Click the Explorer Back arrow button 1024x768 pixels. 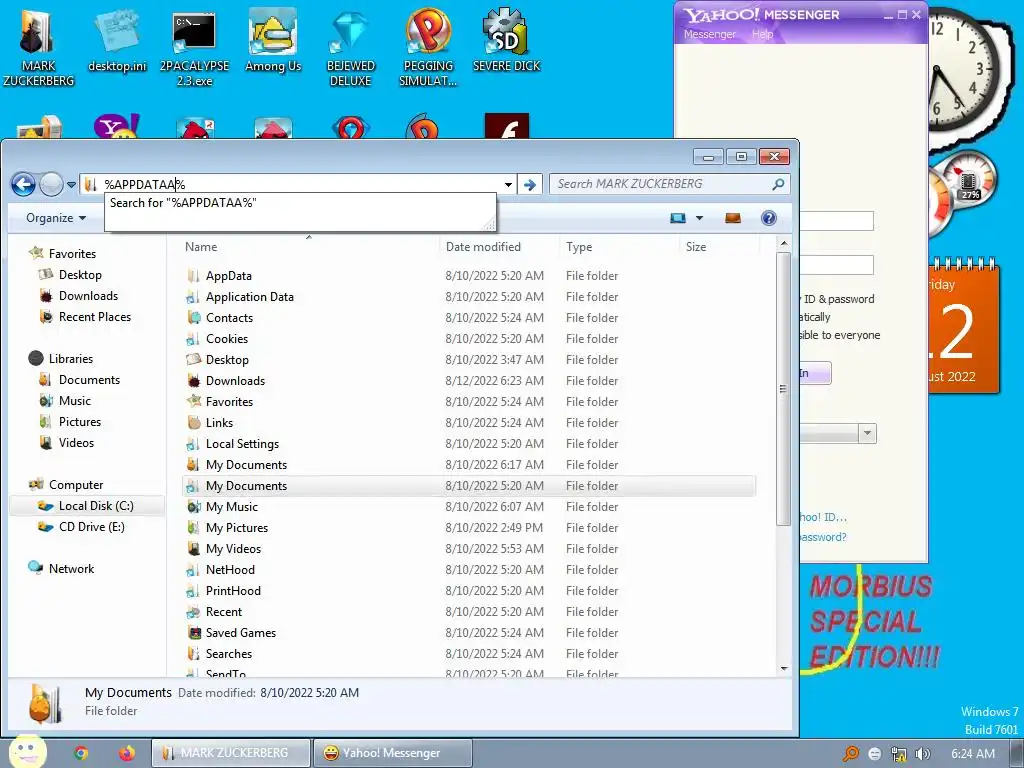[x=24, y=185]
